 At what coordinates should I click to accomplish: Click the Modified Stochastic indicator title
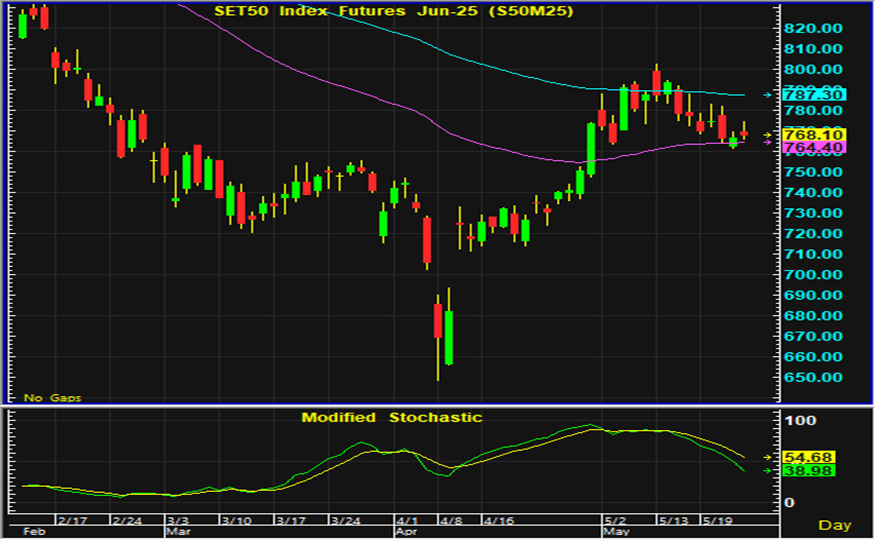[x=392, y=417]
